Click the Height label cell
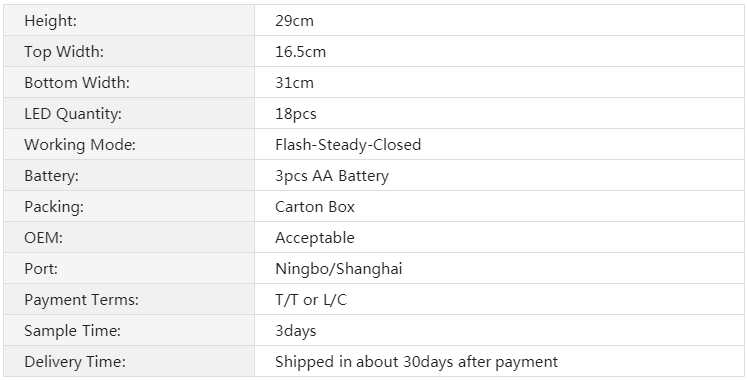 (x=129, y=20)
